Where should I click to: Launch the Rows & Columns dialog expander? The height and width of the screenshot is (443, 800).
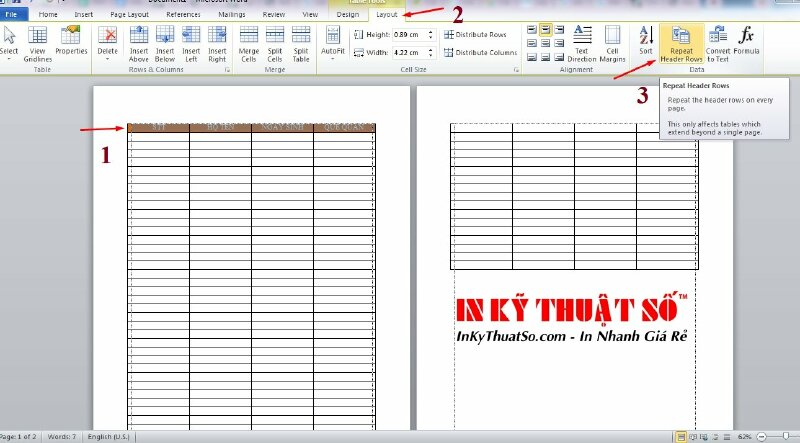click(228, 70)
